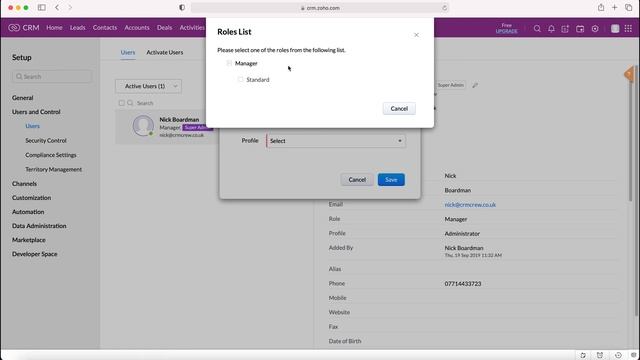The height and width of the screenshot is (360, 640).
Task: Click the orange side tab marker
Action: 629,74
